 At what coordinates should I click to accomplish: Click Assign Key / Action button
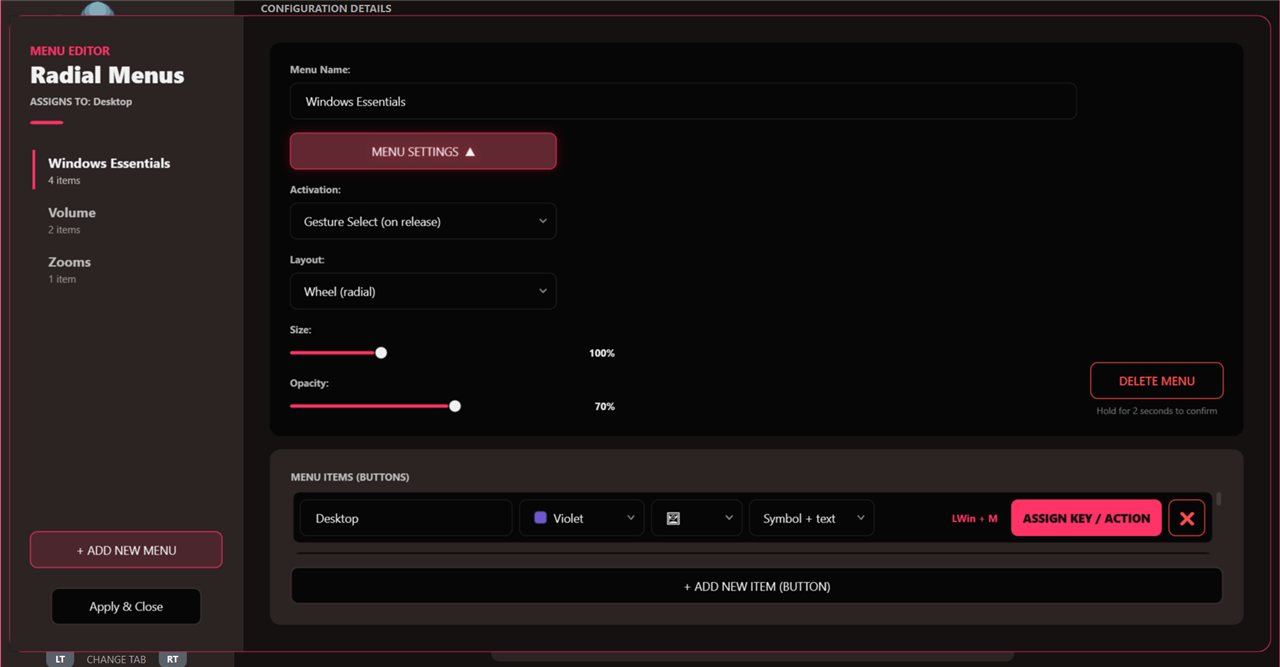(1086, 518)
